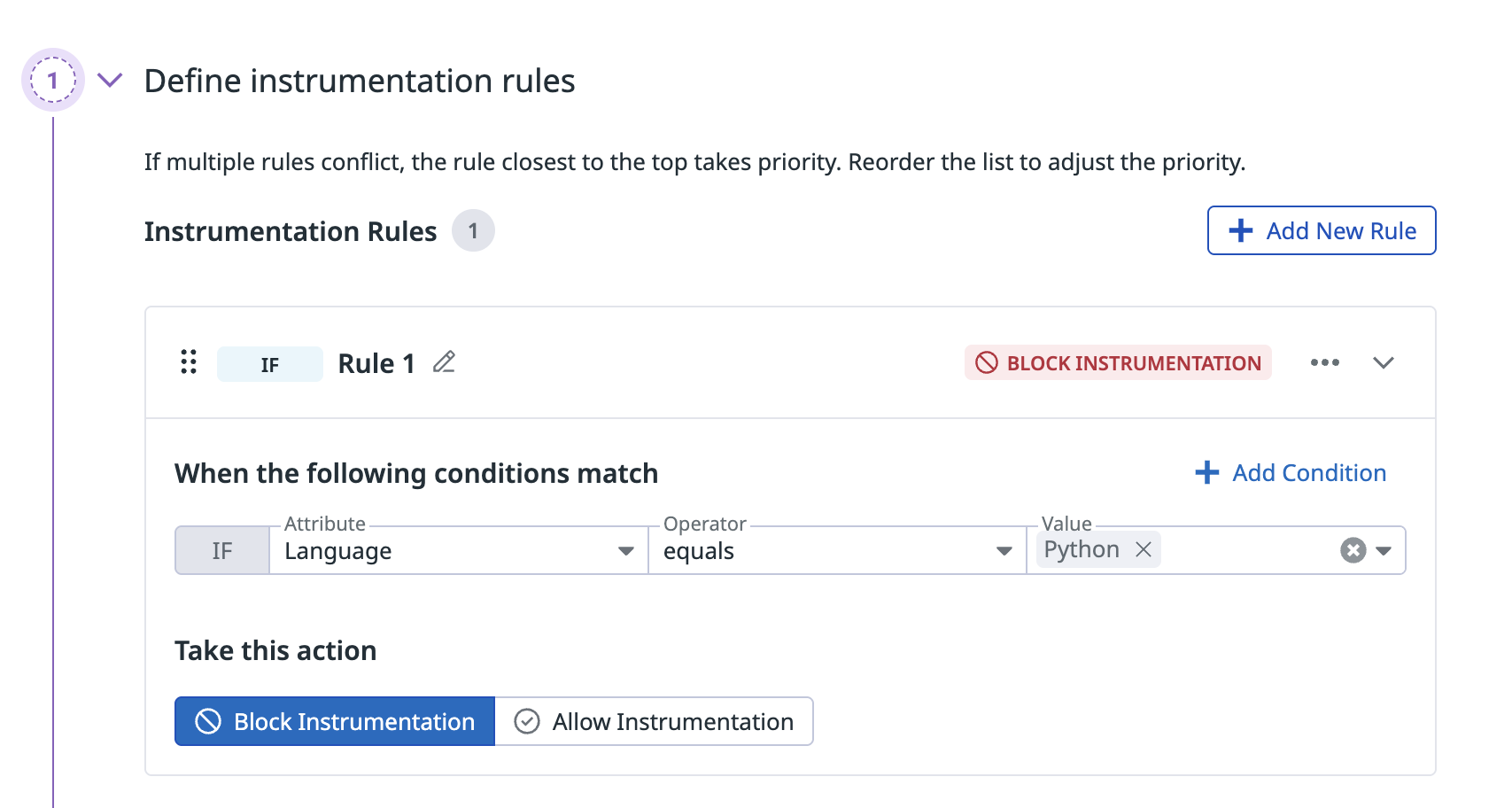
Task: Click the BLOCK INSTRUMENTATION status badge
Action: point(1118,363)
